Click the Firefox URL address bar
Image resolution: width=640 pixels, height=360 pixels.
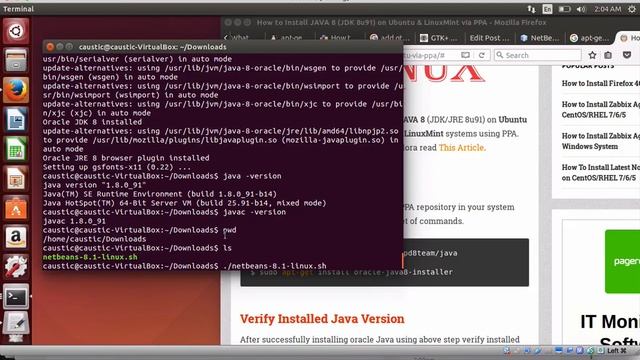(x=430, y=55)
